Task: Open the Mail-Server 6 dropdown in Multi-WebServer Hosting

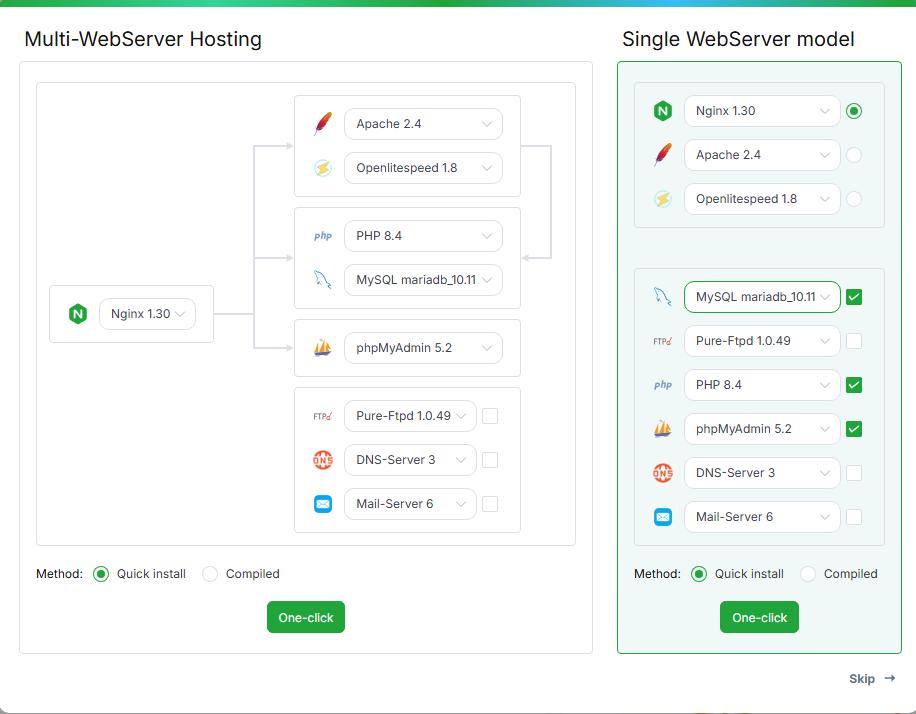Action: 410,504
